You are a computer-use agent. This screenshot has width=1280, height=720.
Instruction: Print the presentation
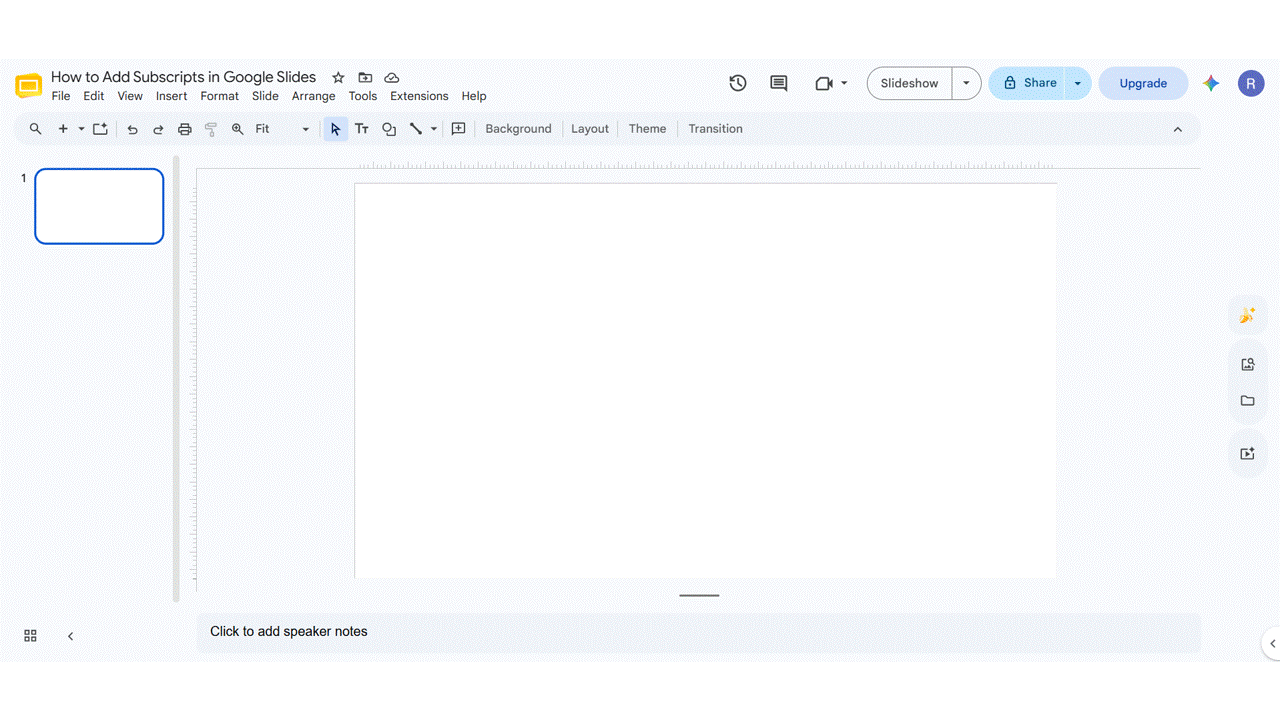(184, 129)
